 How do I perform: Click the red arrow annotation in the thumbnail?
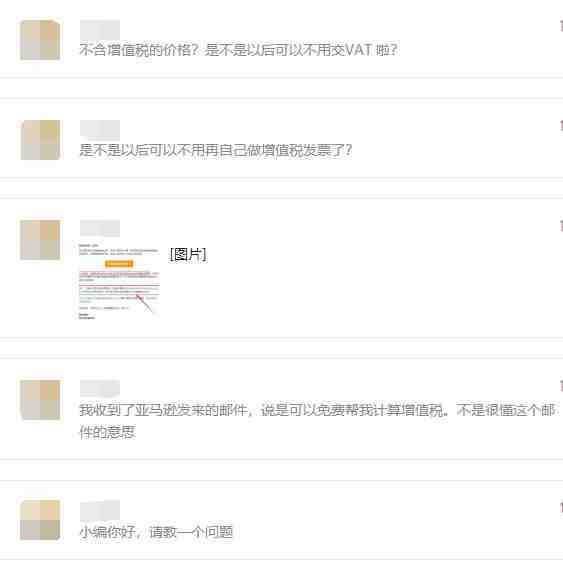144,303
